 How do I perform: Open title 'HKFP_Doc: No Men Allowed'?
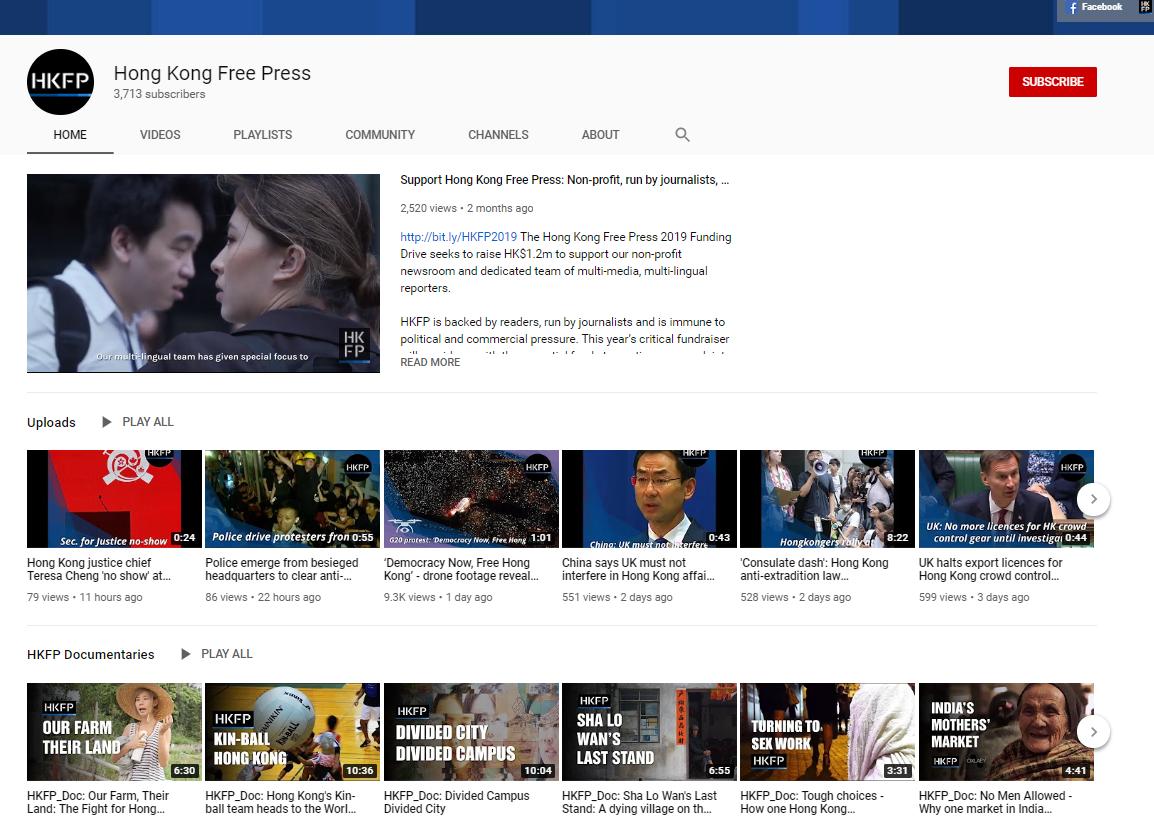[x=995, y=802]
